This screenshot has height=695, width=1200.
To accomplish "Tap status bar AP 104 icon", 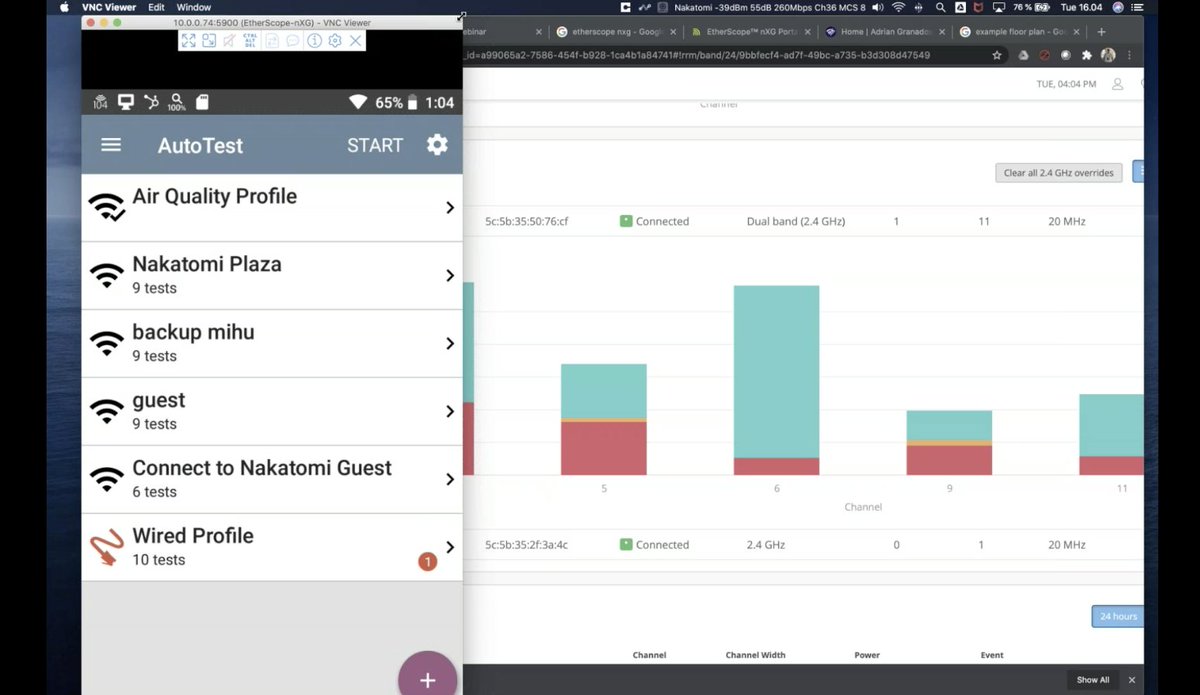I will tap(100, 102).
